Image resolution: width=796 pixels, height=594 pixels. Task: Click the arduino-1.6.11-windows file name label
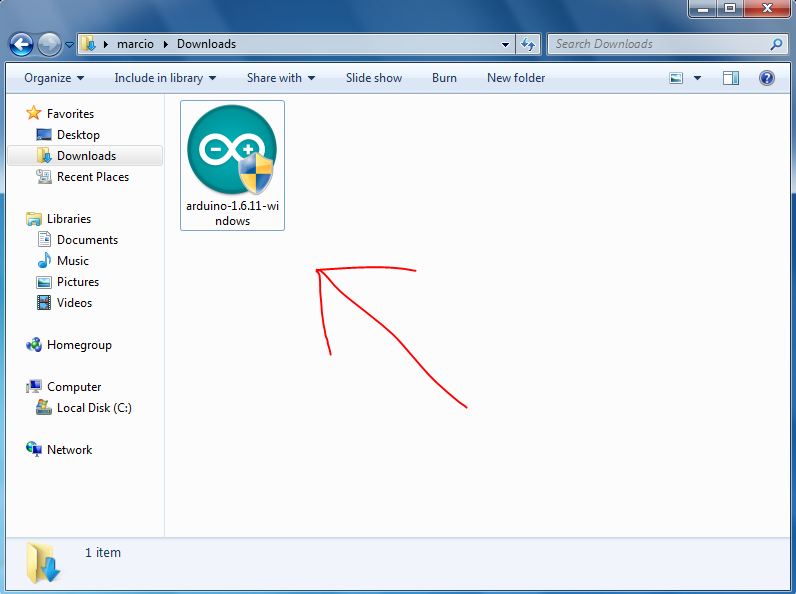tap(232, 213)
